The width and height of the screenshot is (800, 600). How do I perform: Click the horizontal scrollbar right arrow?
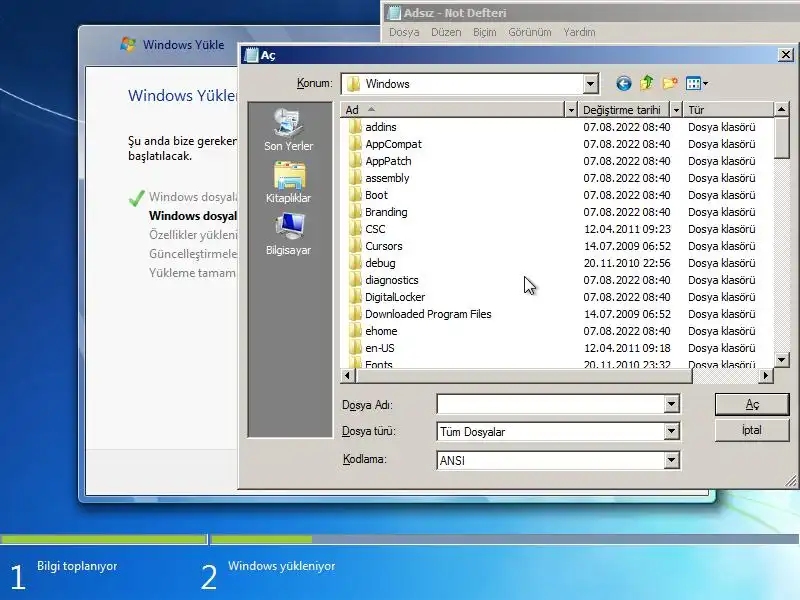point(765,376)
